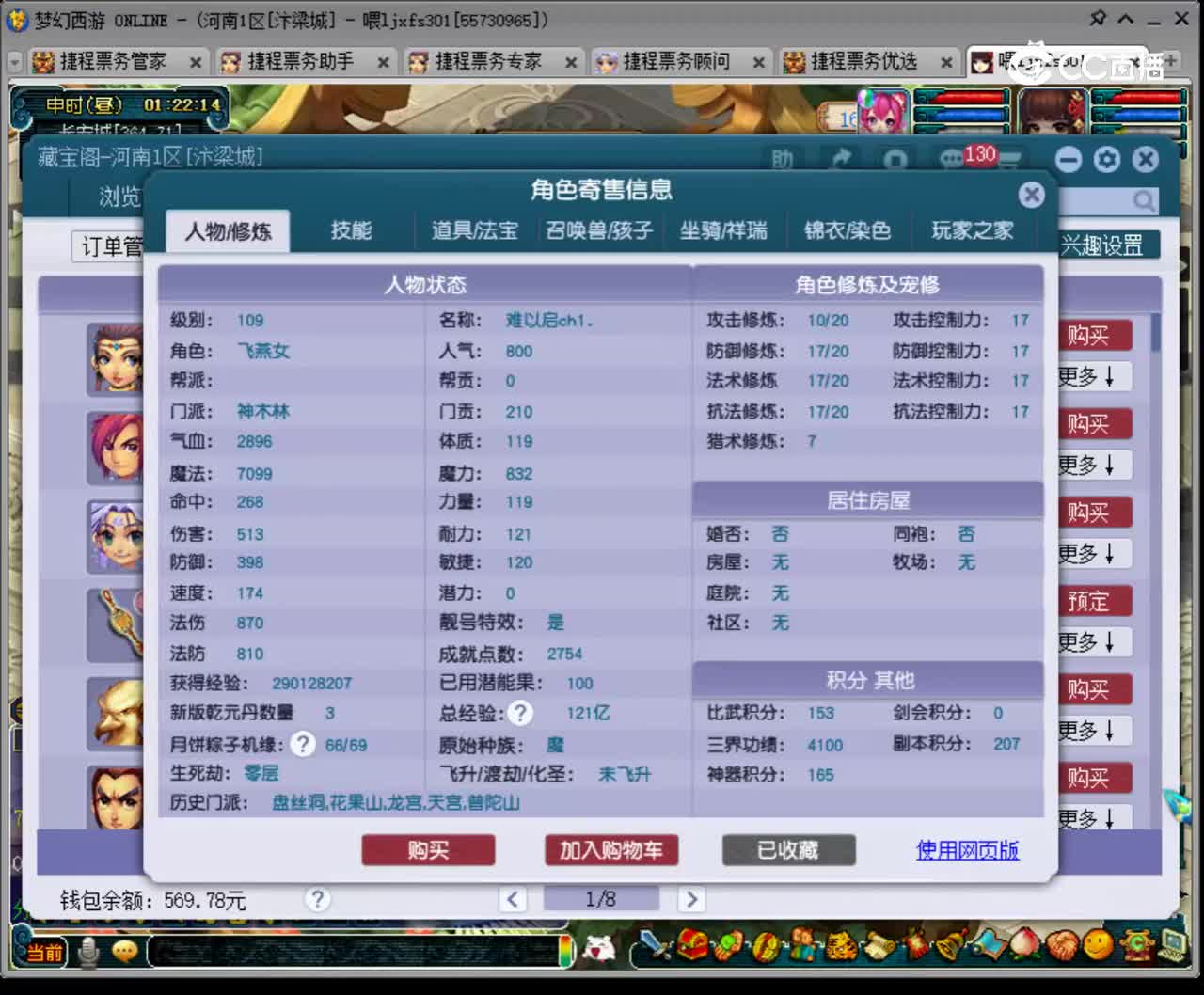This screenshot has height=995, width=1204.
Task: Click the smiley face icon
Action: click(x=1098, y=944)
